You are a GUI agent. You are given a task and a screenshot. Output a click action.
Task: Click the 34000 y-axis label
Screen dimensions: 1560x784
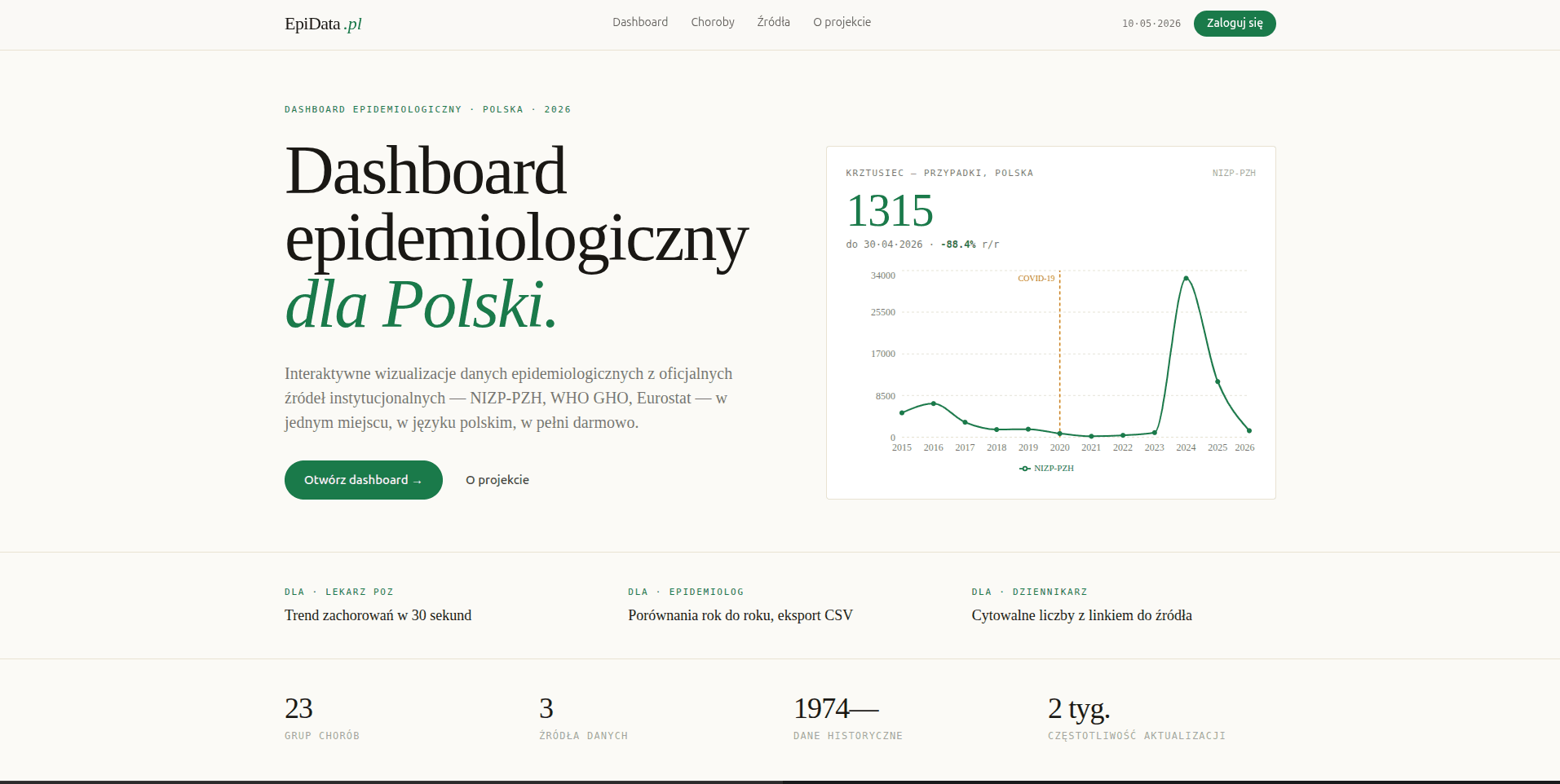(883, 275)
